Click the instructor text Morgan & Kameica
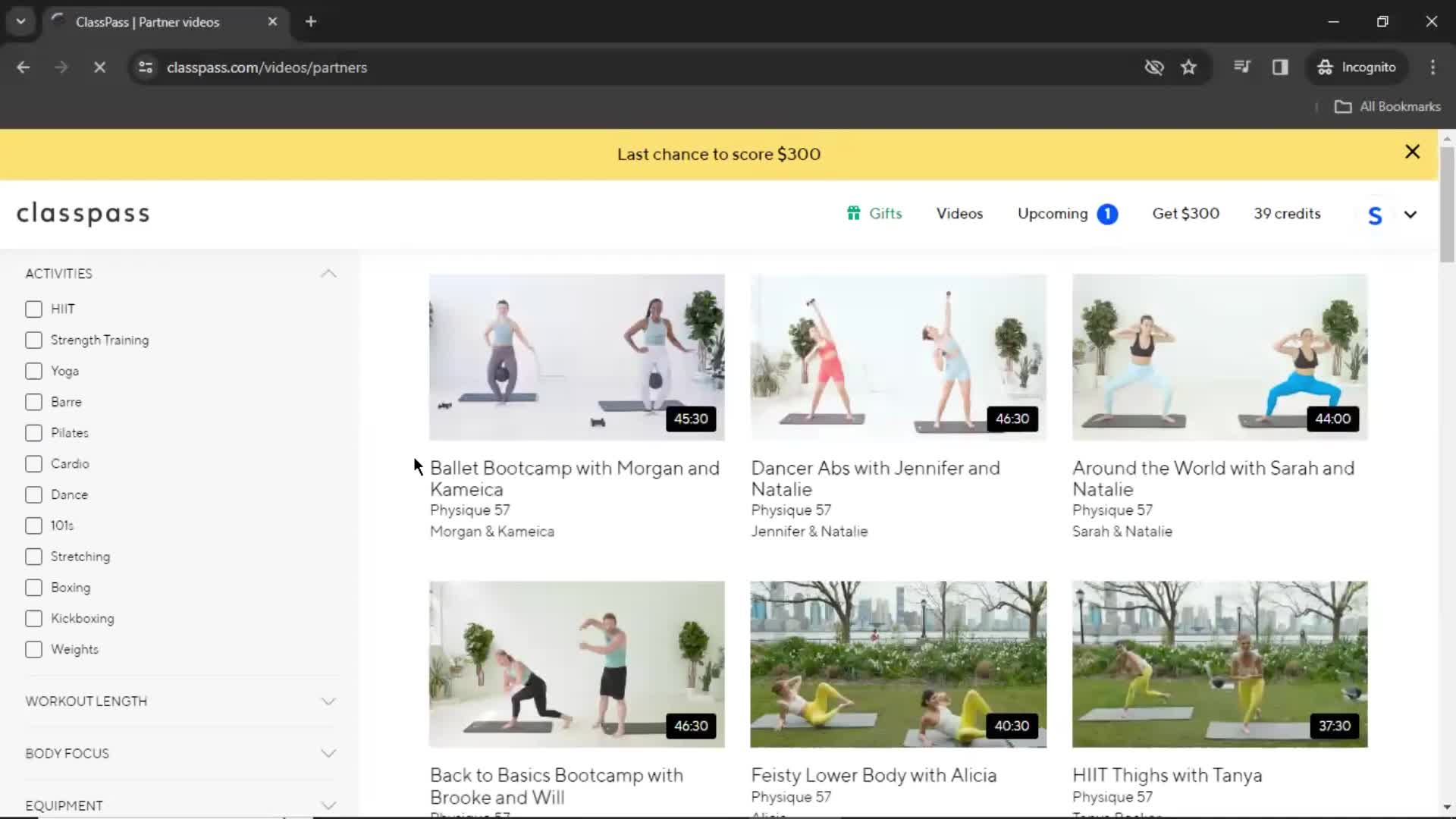This screenshot has width=1456, height=819. (x=492, y=532)
